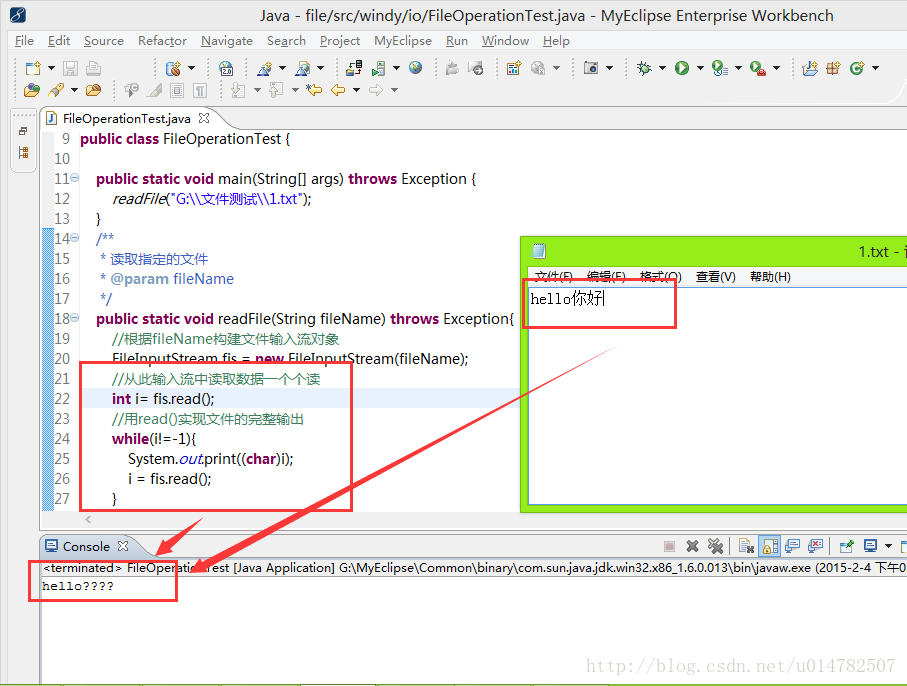Toggle the Scroll Lock console button
907x686 pixels.
pos(770,546)
